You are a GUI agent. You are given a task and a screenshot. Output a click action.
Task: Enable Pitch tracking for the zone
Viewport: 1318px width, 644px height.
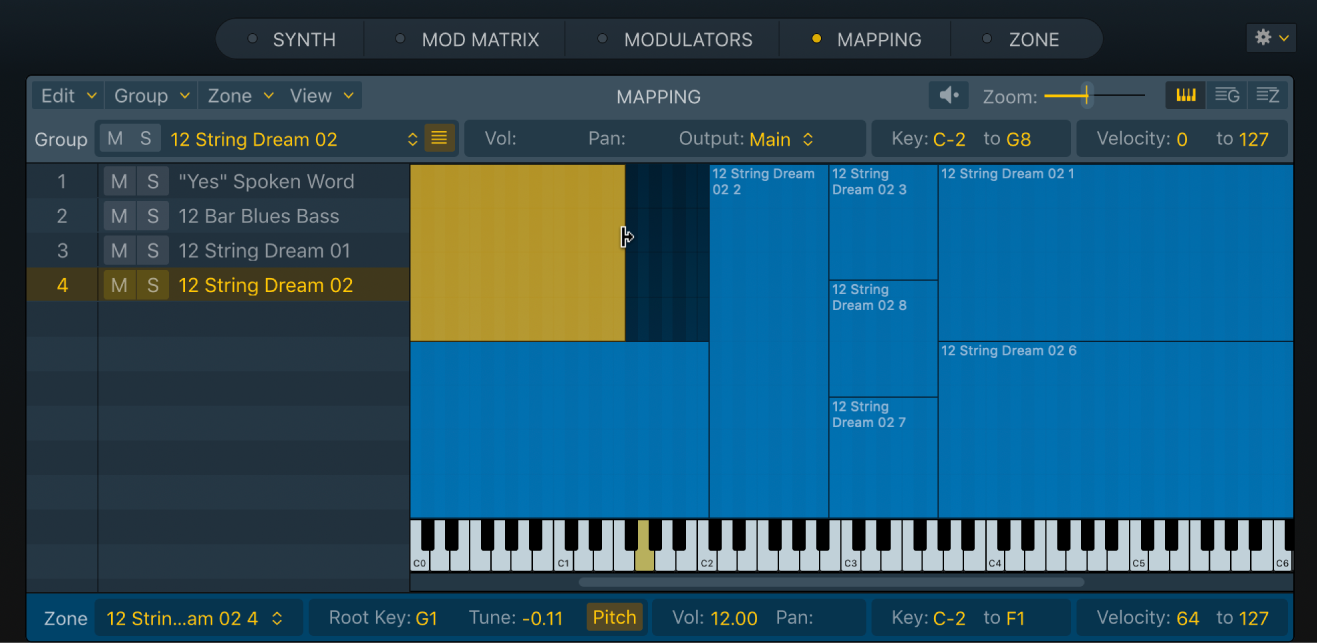point(614,617)
